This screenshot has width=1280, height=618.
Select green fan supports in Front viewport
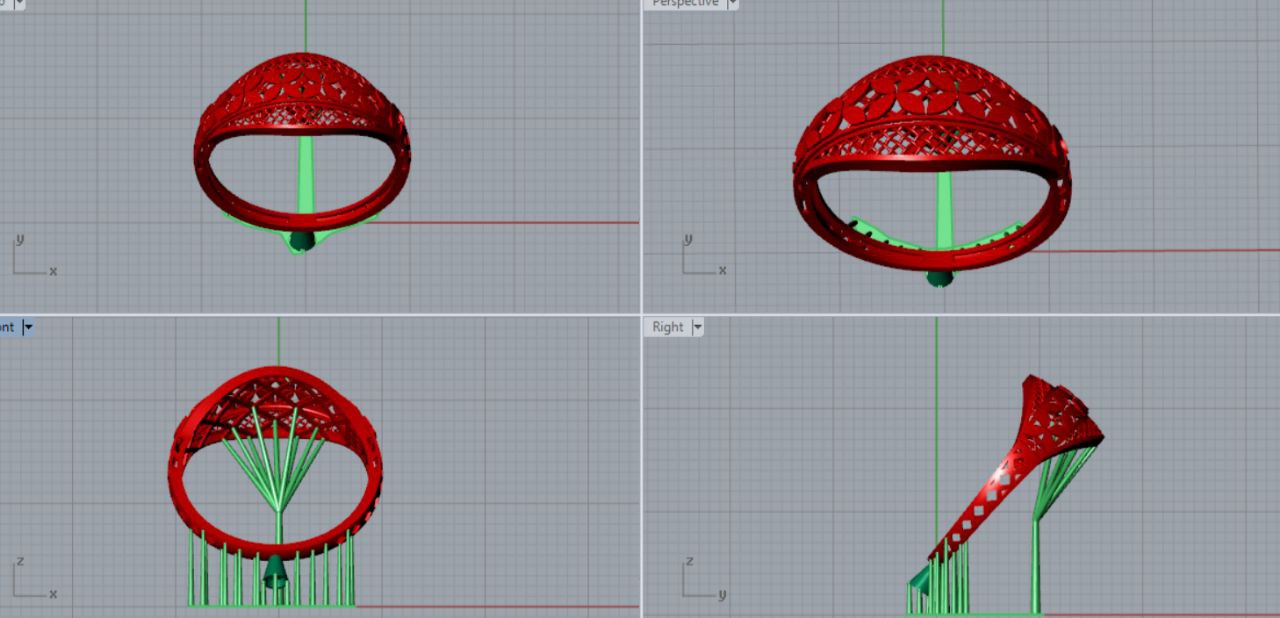[x=276, y=450]
